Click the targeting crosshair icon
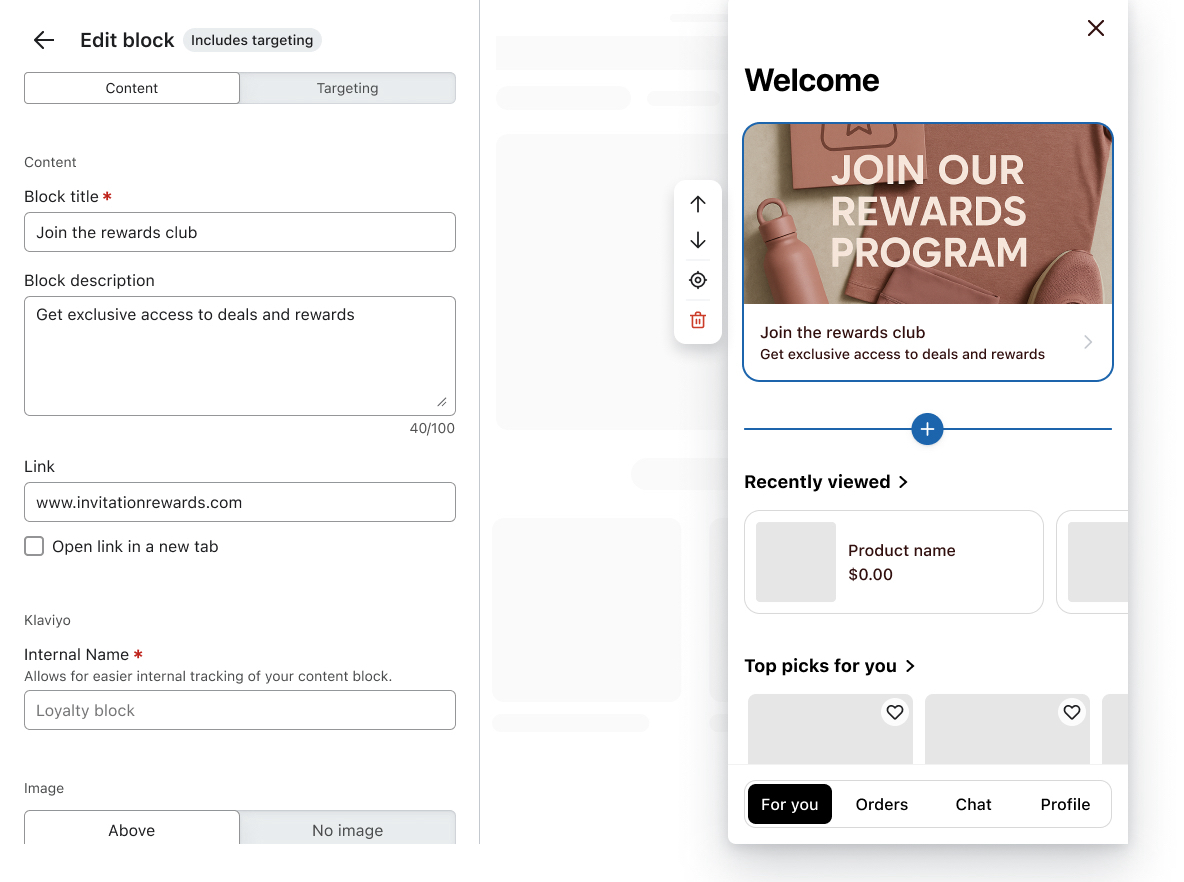 [x=698, y=281]
